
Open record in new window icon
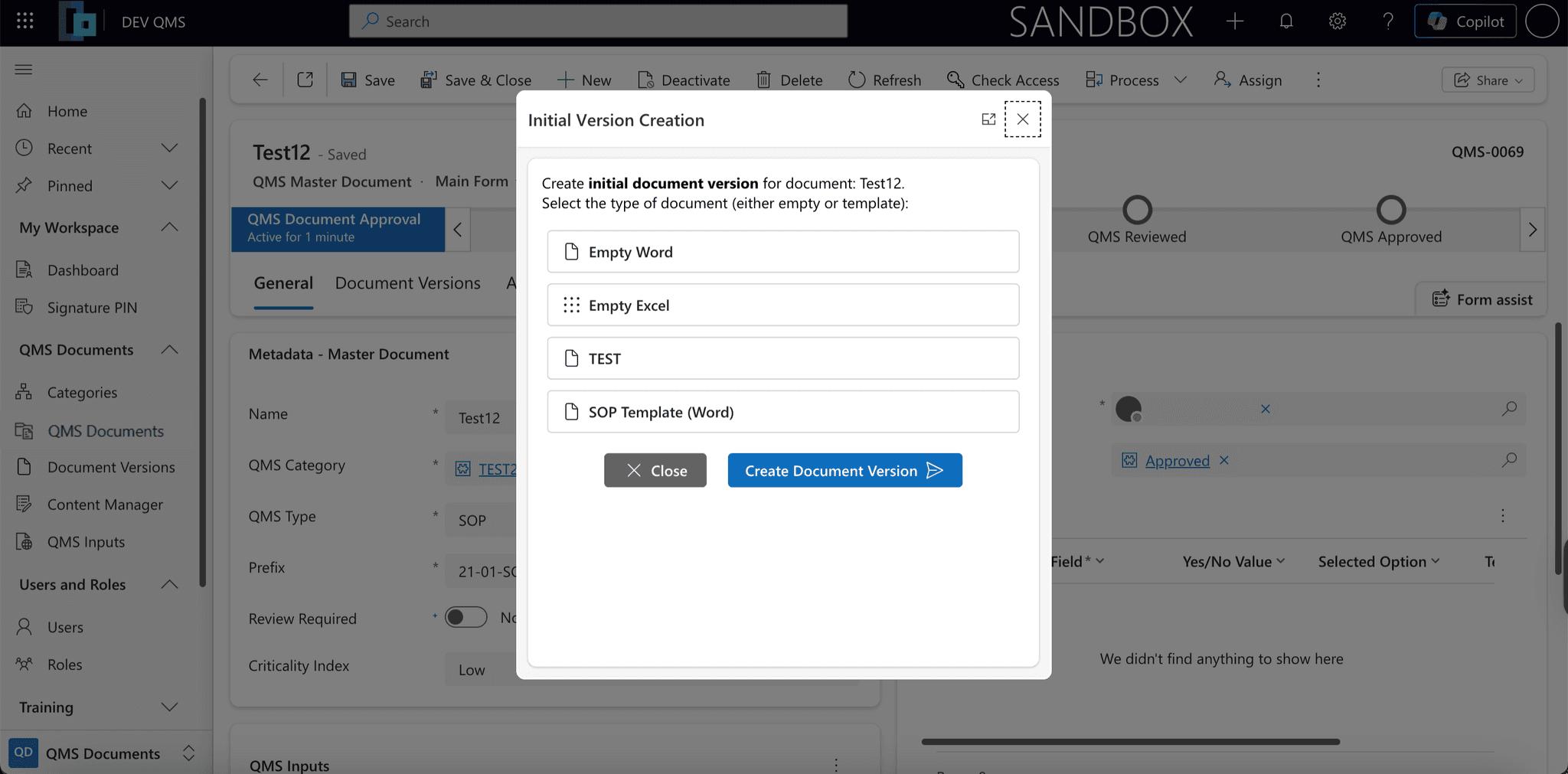click(x=305, y=80)
